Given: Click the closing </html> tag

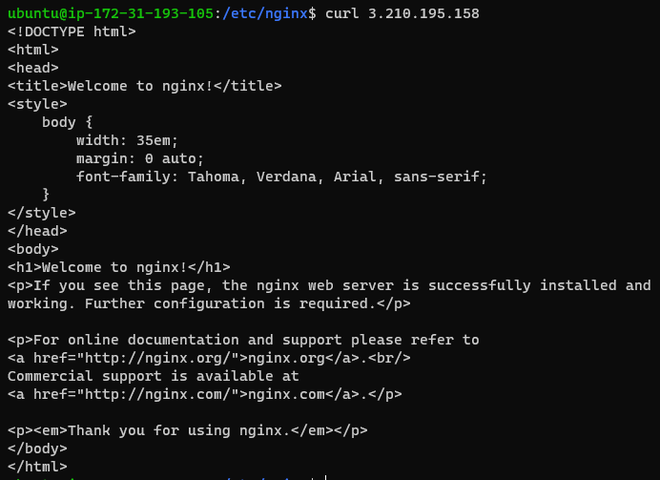Looking at the screenshot, I should [38, 466].
